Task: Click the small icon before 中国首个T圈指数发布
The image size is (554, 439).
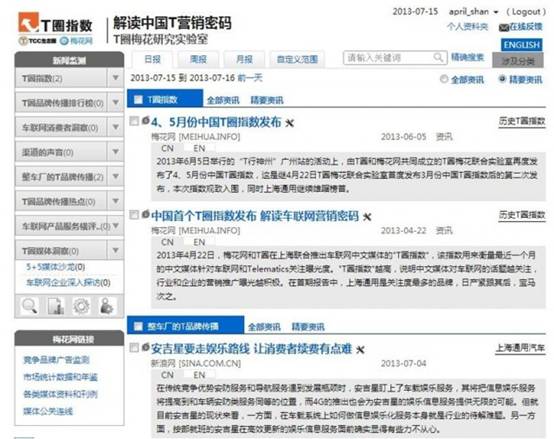Action: click(146, 214)
